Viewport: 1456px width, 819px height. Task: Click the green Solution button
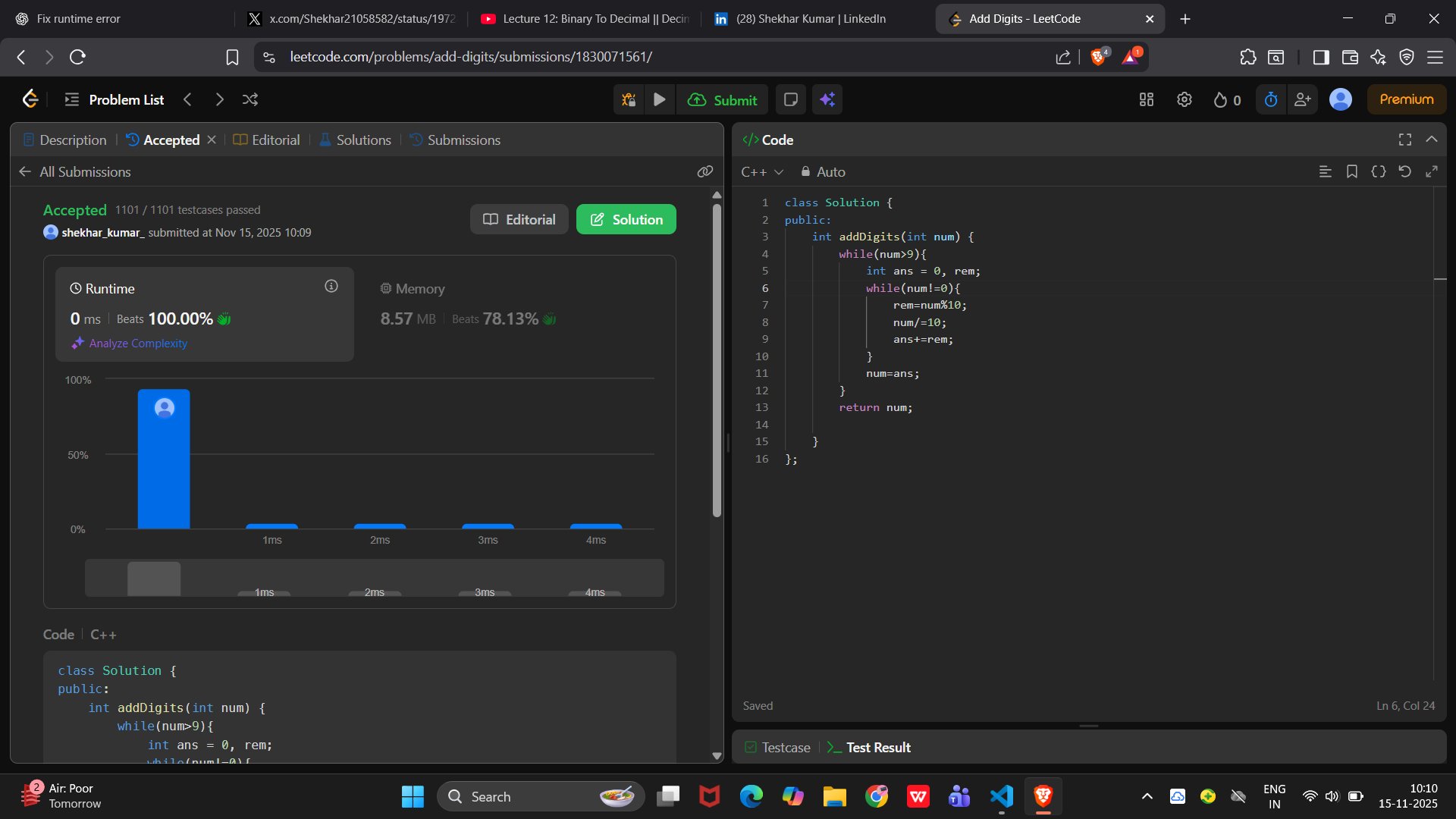(x=626, y=220)
